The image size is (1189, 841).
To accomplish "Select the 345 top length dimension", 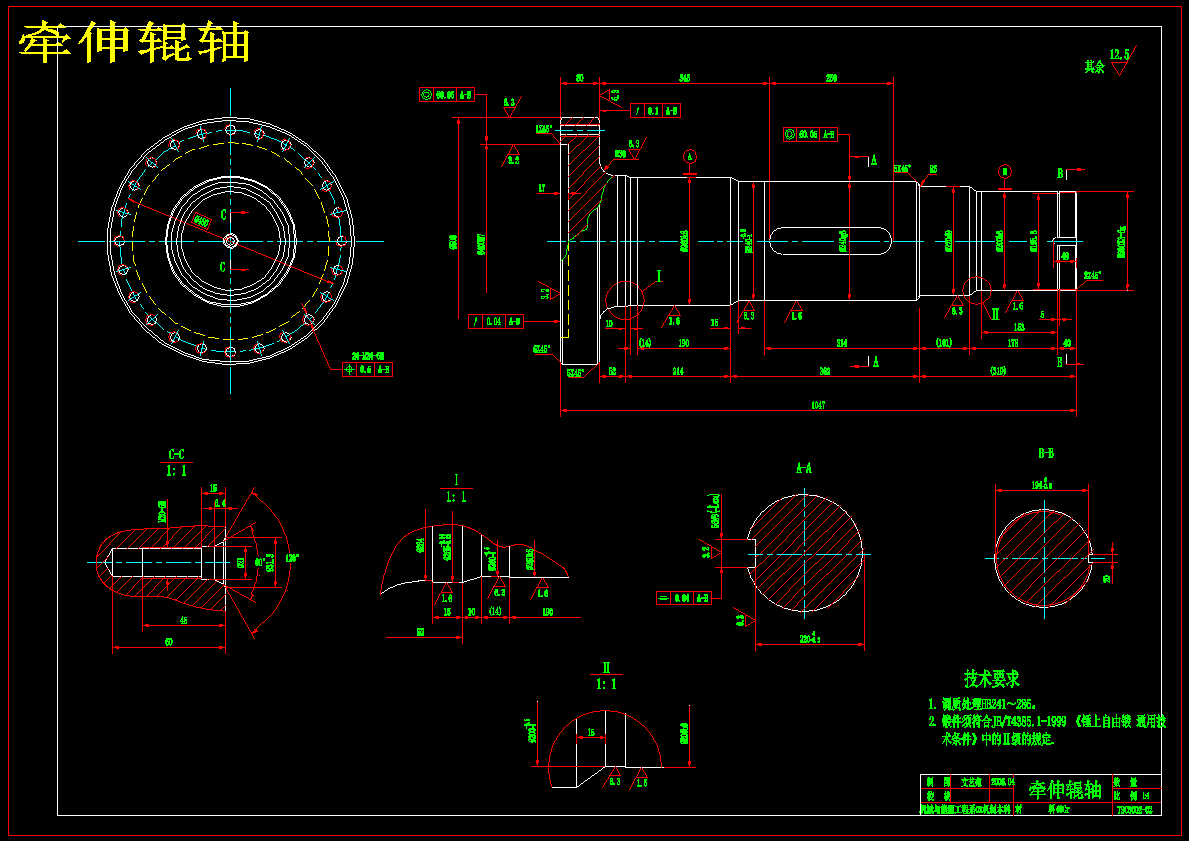I will point(684,78).
